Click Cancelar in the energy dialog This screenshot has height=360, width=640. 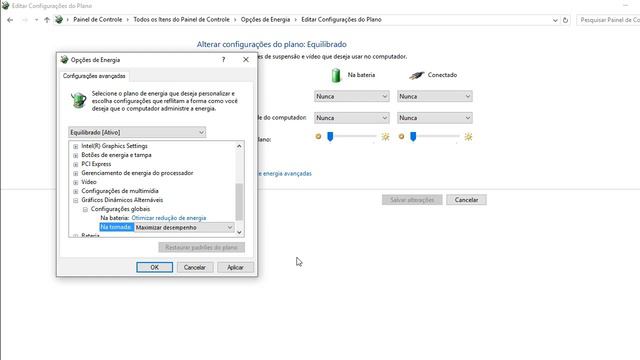(x=195, y=267)
